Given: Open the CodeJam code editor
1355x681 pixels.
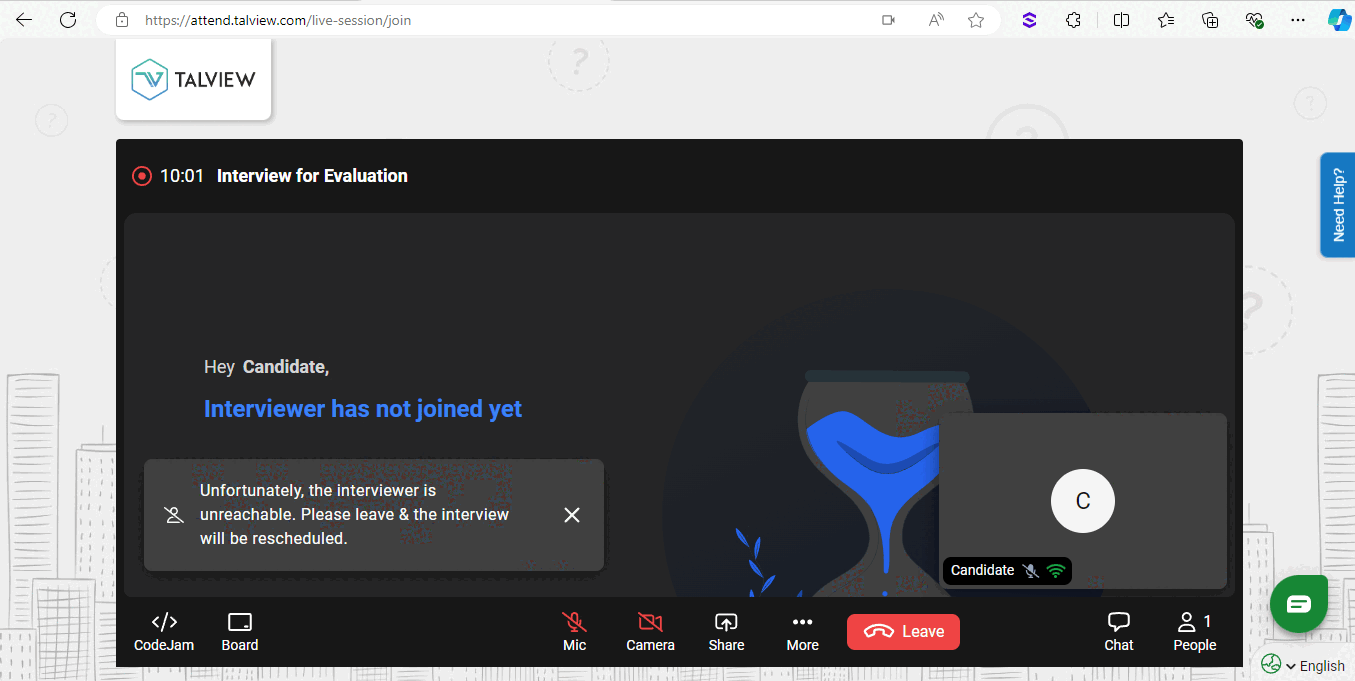Looking at the screenshot, I should click(x=164, y=632).
